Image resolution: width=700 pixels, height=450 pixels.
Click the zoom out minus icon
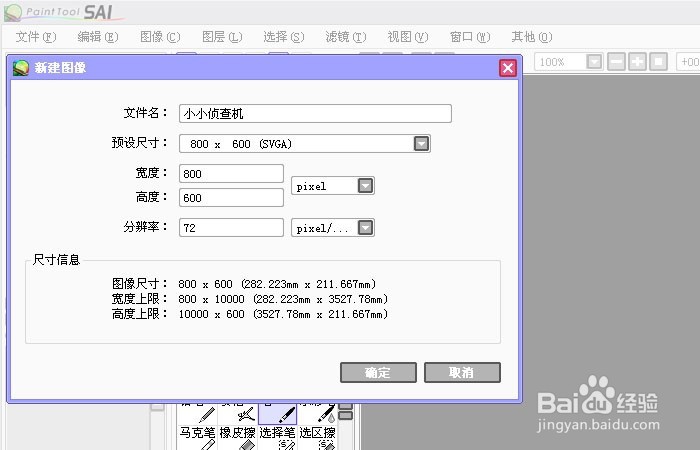(x=616, y=62)
